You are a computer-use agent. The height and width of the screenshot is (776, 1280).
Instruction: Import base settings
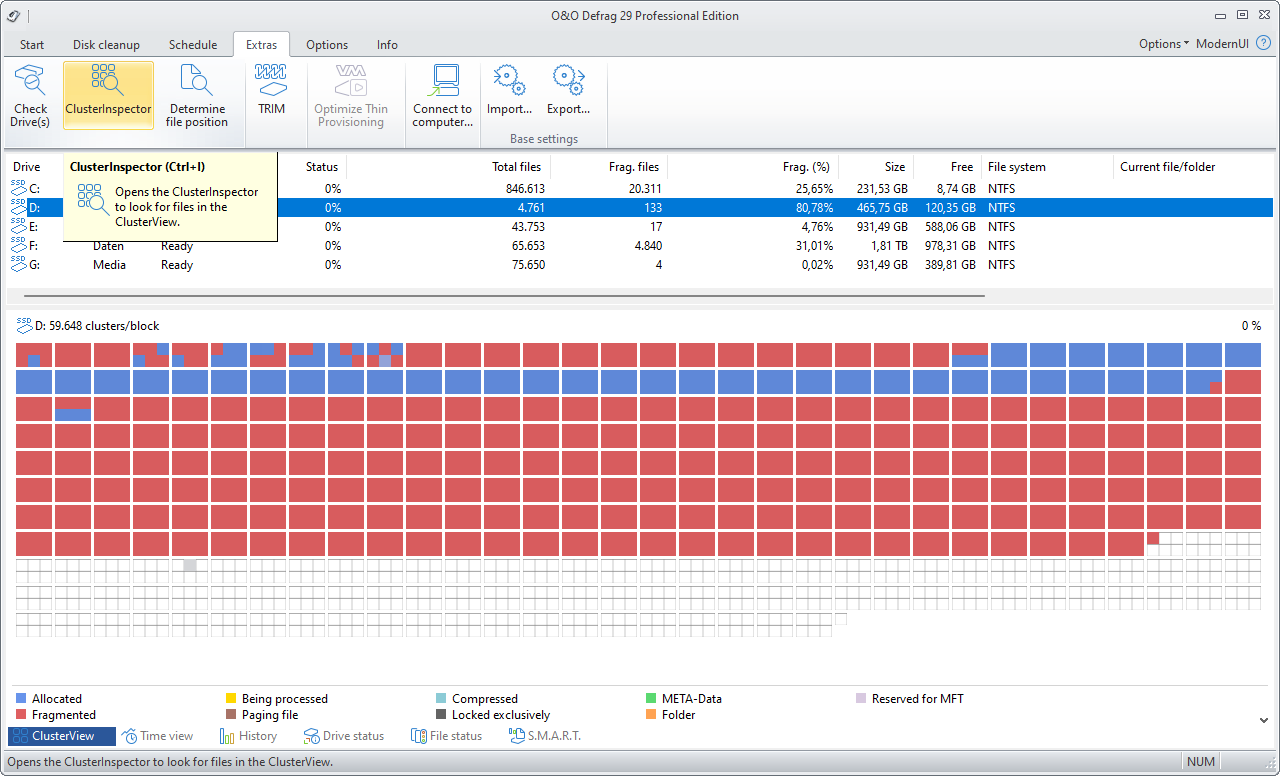click(x=509, y=90)
